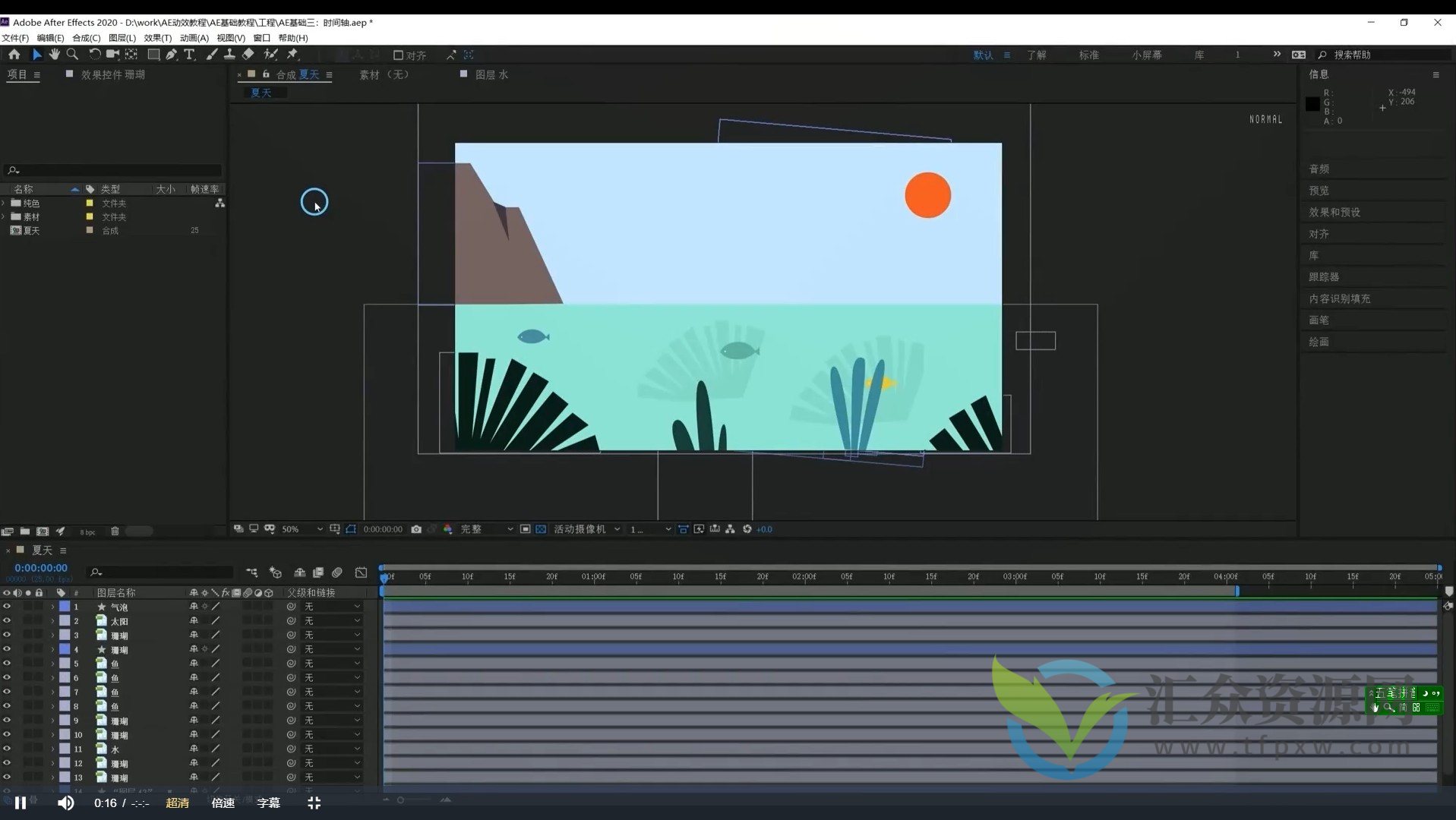Hide the 太阳 layer with eye toggle

pos(7,621)
